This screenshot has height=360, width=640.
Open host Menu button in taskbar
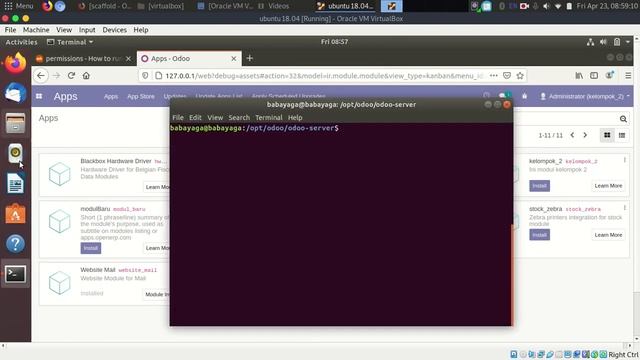pos(19,6)
